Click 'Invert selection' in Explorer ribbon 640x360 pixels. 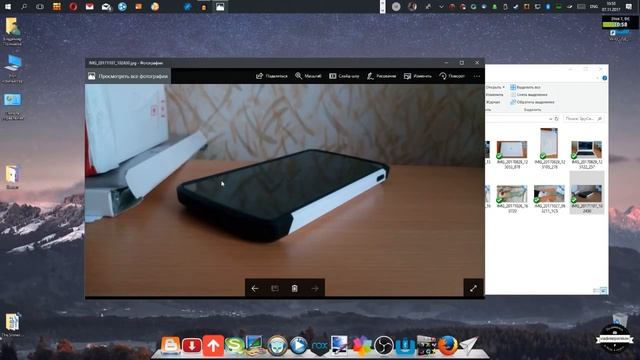tap(532, 102)
